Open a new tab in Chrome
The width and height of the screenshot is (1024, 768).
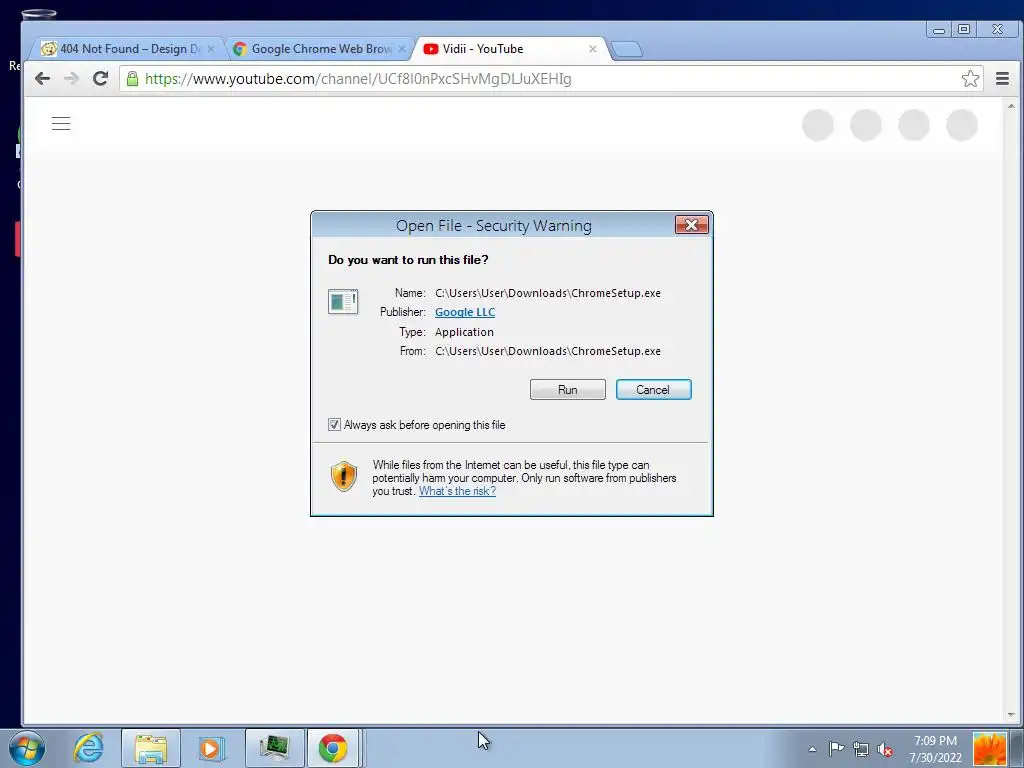627,50
